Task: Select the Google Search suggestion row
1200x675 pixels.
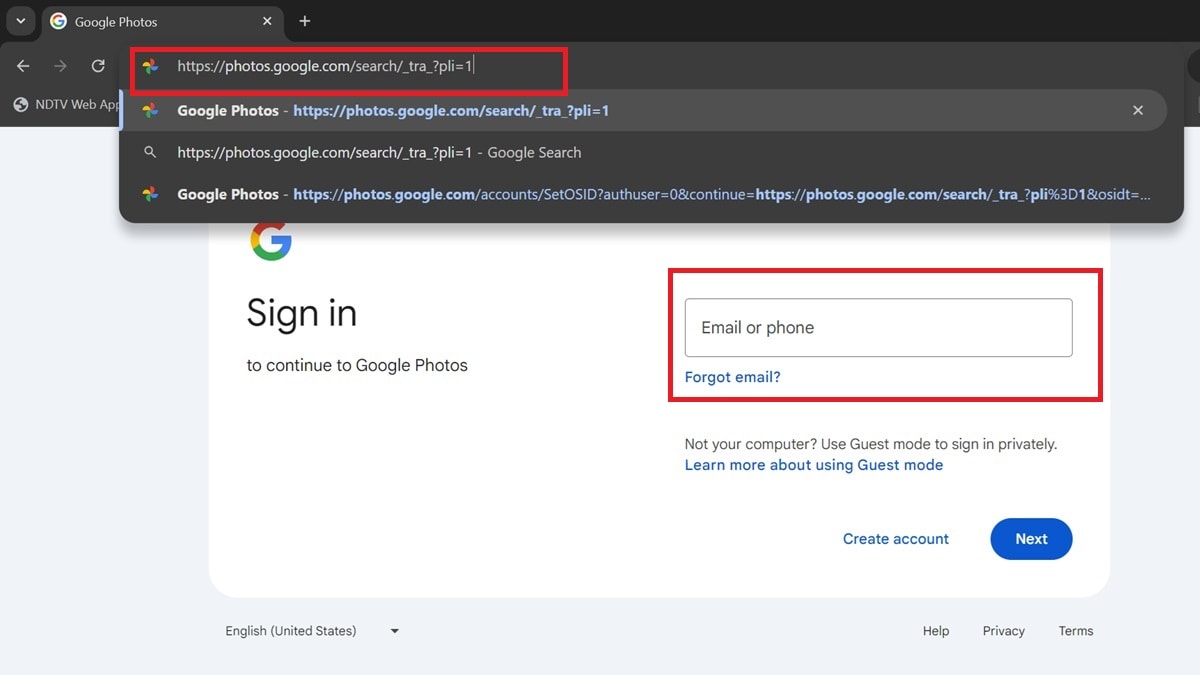Action: coord(643,153)
